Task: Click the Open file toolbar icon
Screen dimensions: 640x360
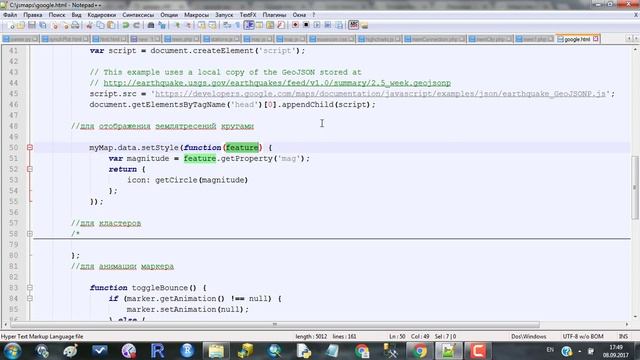Action: click(20, 25)
